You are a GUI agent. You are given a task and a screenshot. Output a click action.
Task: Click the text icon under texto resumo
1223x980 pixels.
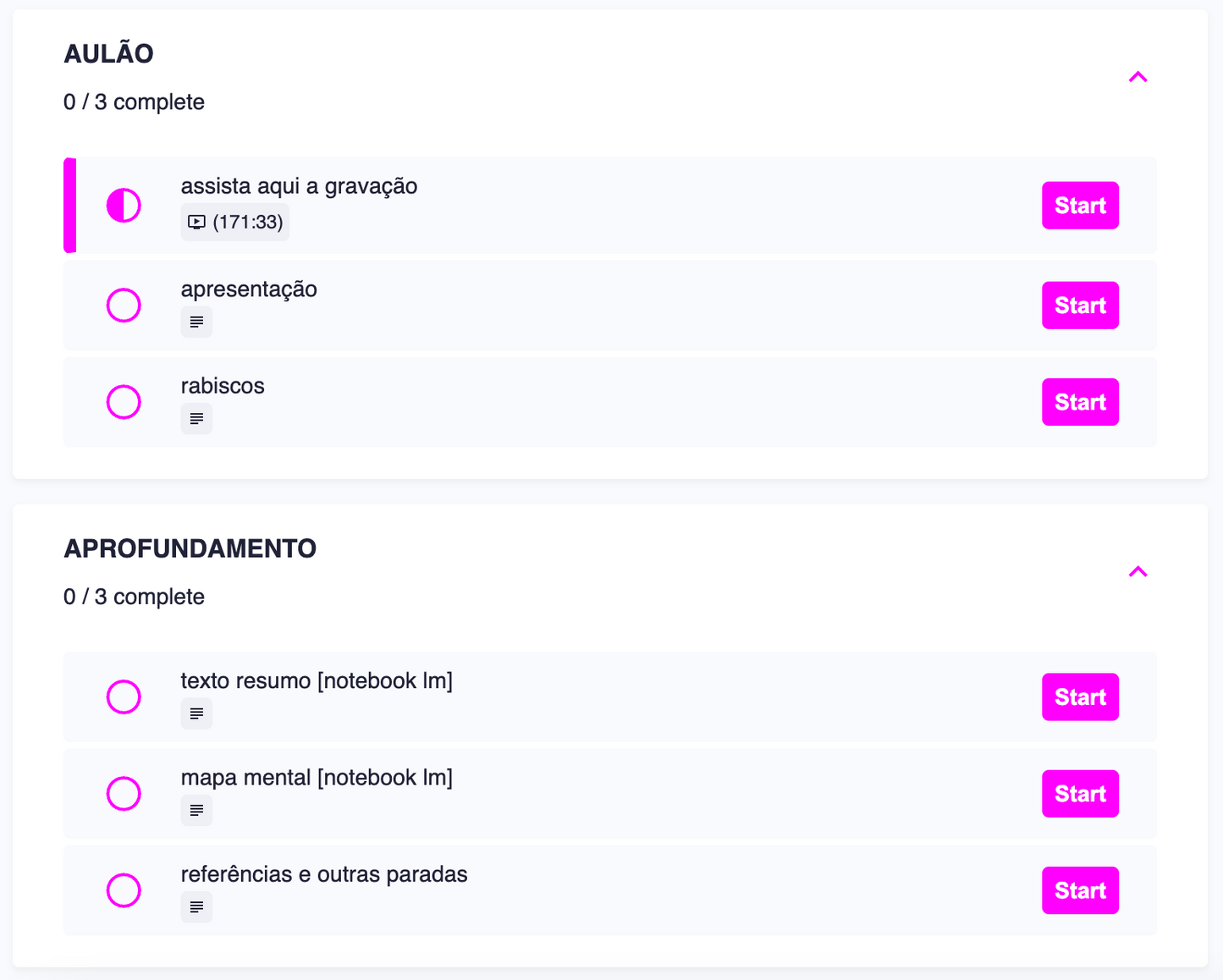click(x=196, y=714)
